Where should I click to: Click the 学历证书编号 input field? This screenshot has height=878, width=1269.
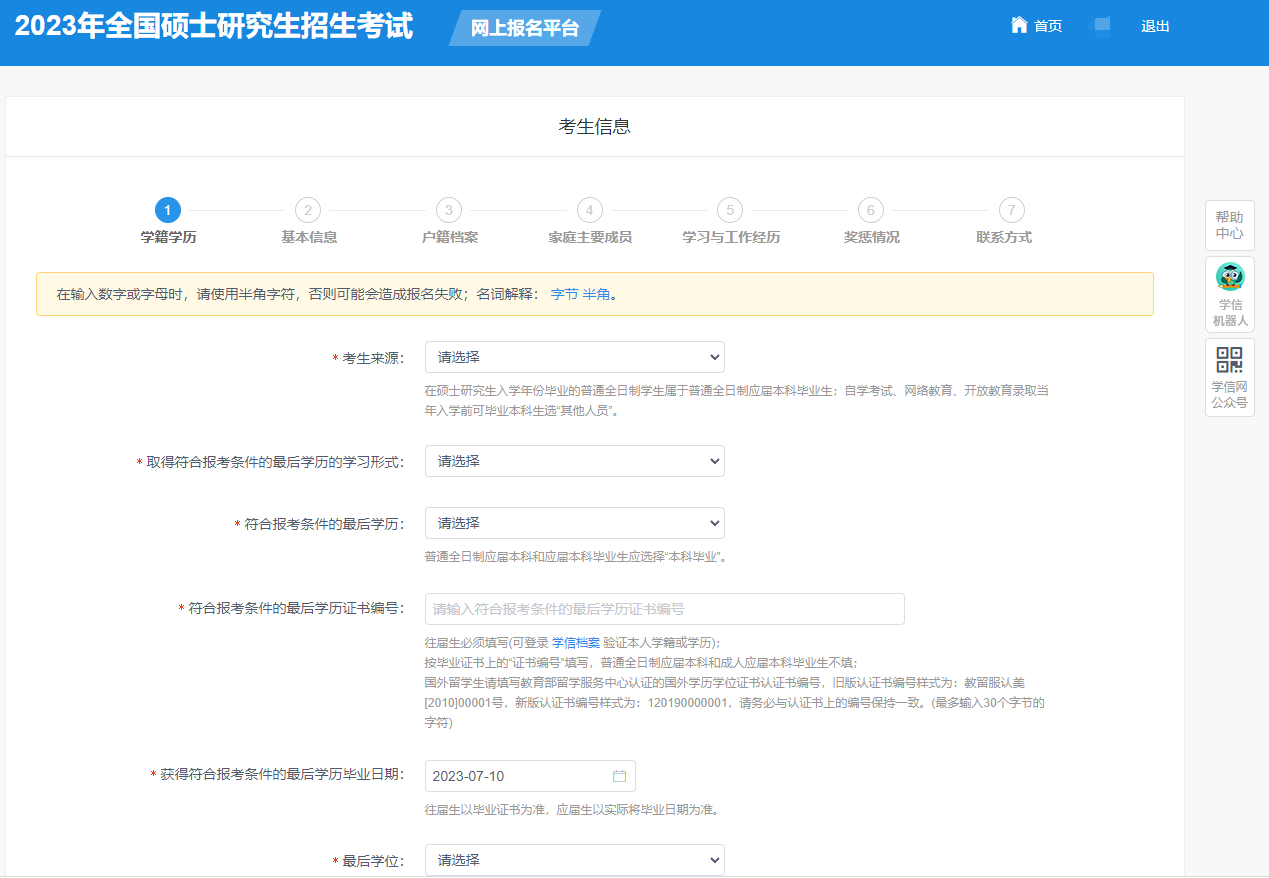point(664,609)
